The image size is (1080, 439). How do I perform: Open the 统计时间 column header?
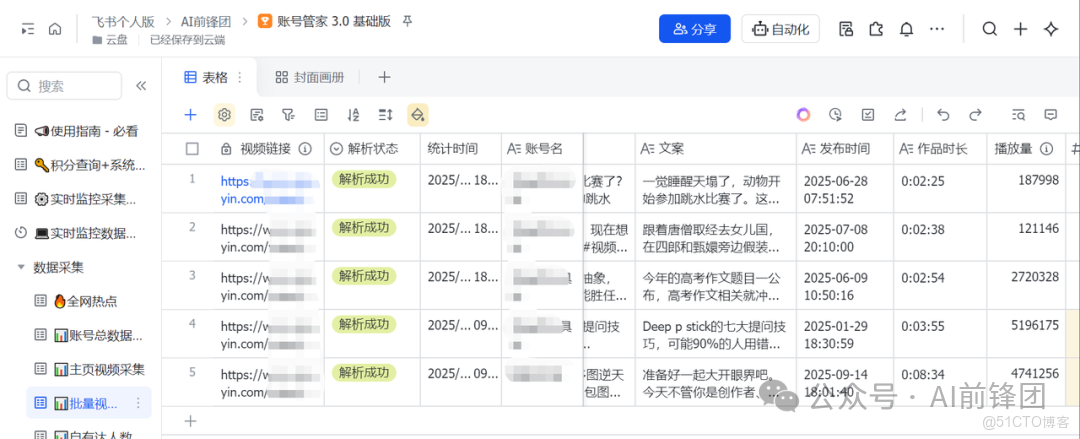(461, 149)
